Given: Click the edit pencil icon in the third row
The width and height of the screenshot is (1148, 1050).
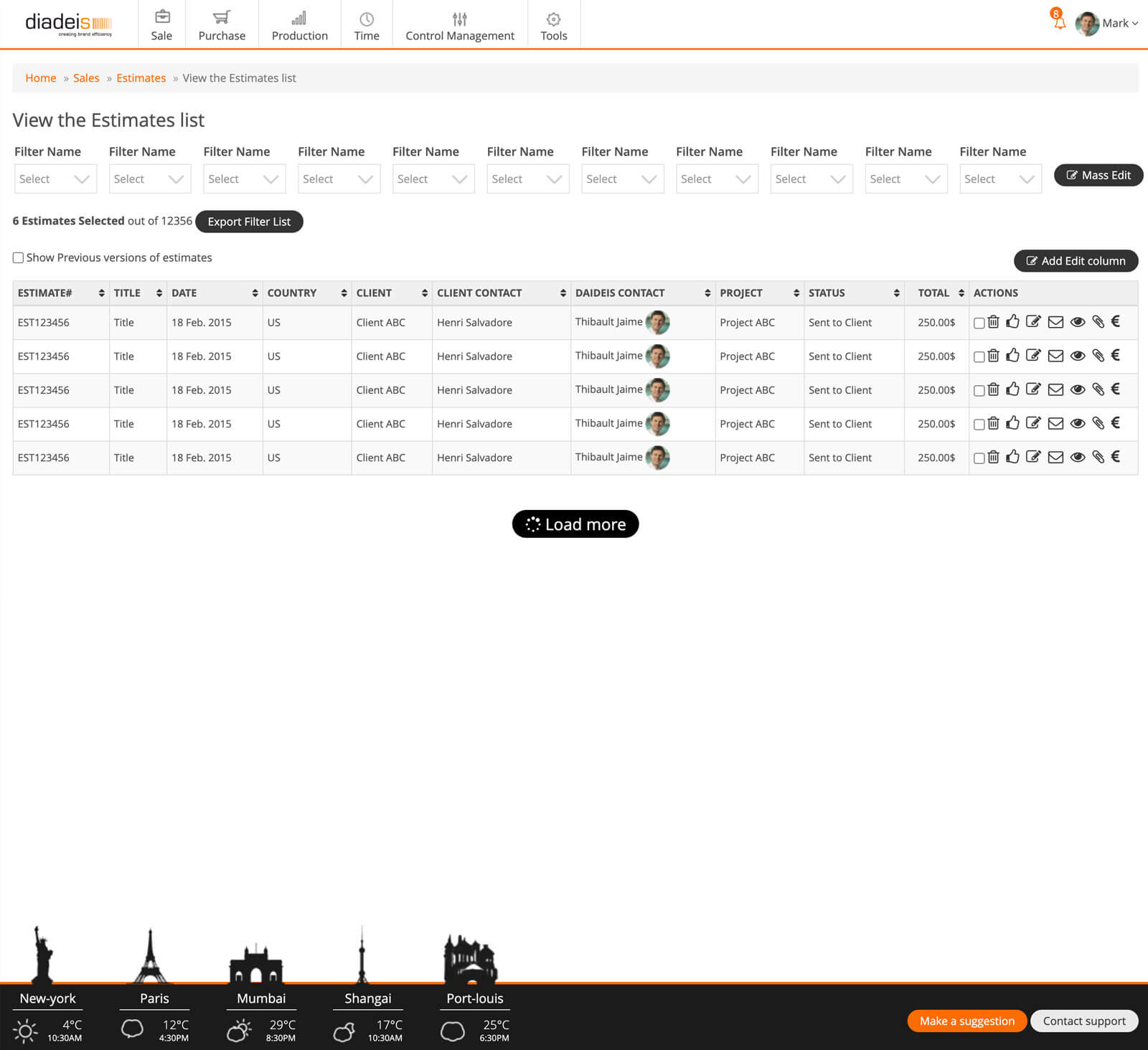Looking at the screenshot, I should click(1033, 389).
